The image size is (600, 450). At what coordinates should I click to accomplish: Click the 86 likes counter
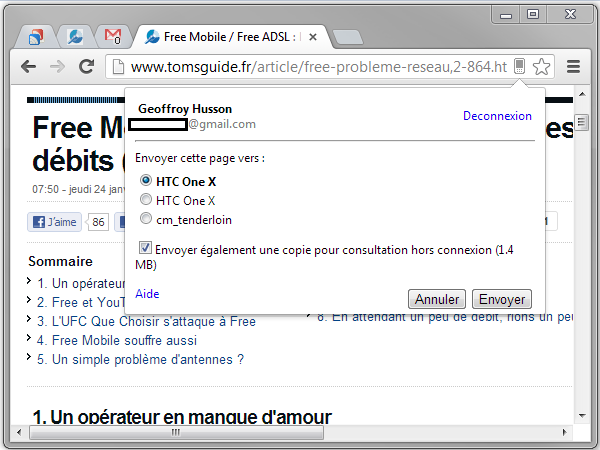[x=98, y=222]
